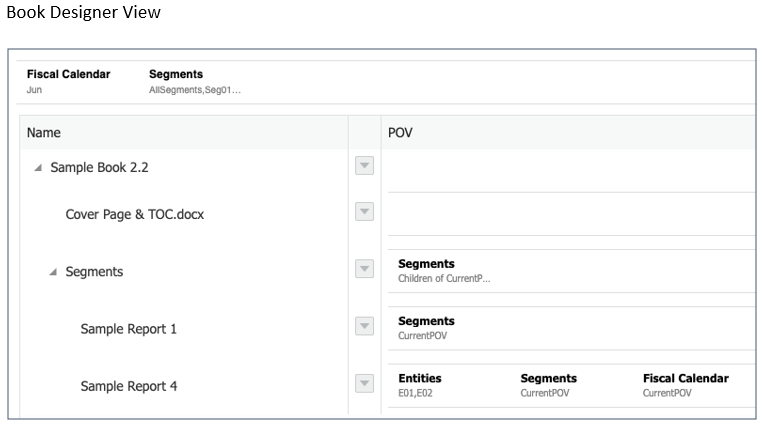This screenshot has height=425, width=762.
Task: Select Sample Report 4 in the tree
Action: 128,386
